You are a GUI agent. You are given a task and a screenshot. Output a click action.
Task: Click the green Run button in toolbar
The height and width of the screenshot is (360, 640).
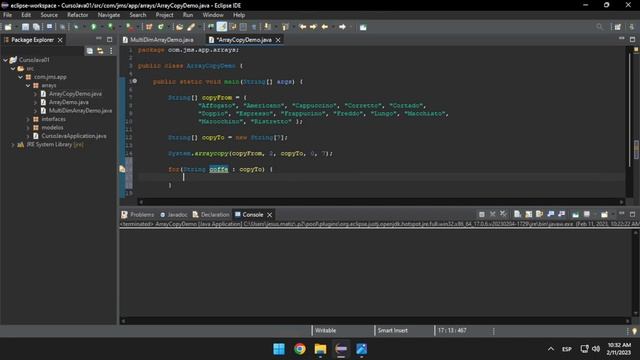(93, 27)
